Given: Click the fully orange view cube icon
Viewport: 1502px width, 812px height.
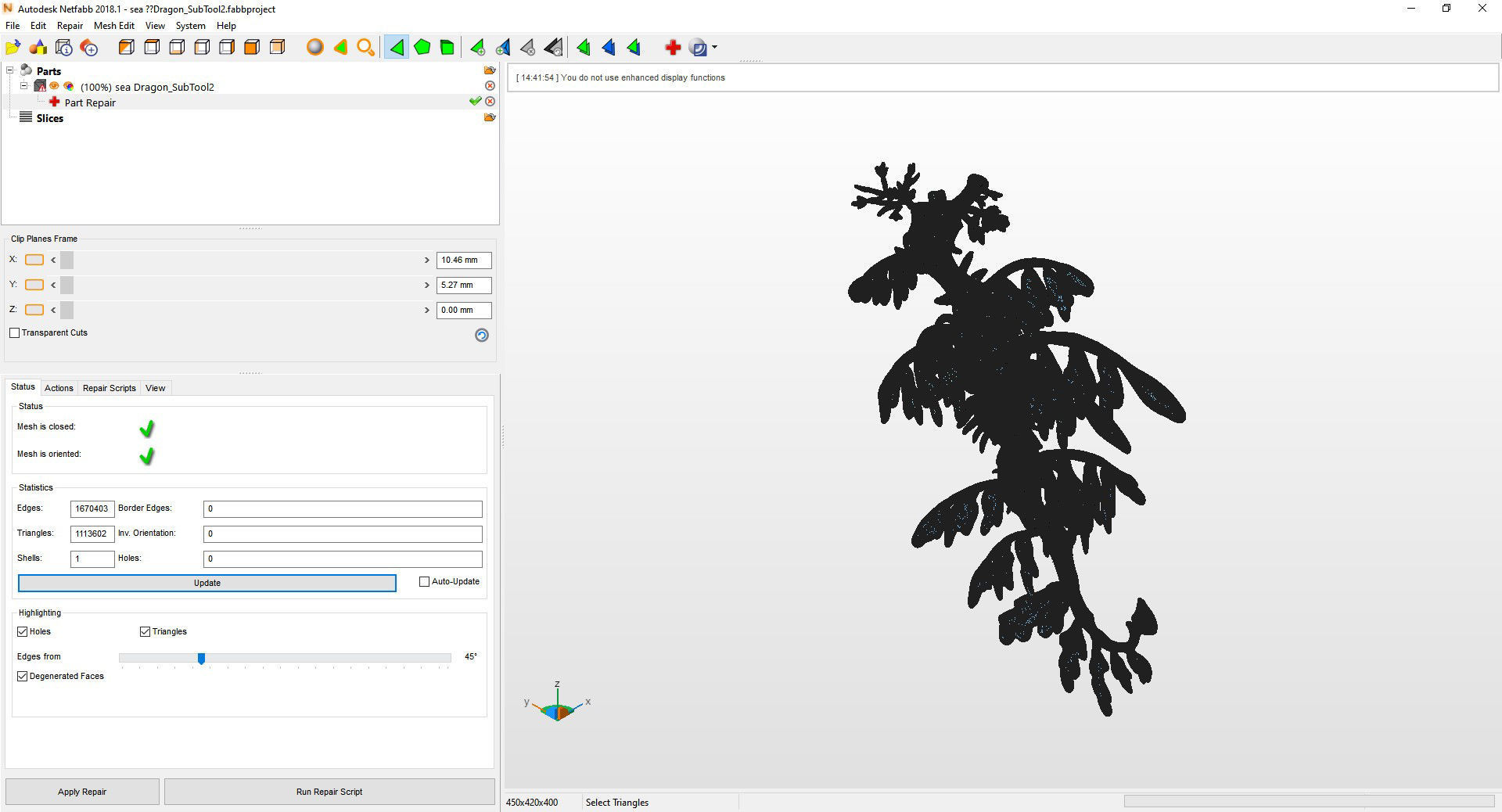Looking at the screenshot, I should point(252,48).
